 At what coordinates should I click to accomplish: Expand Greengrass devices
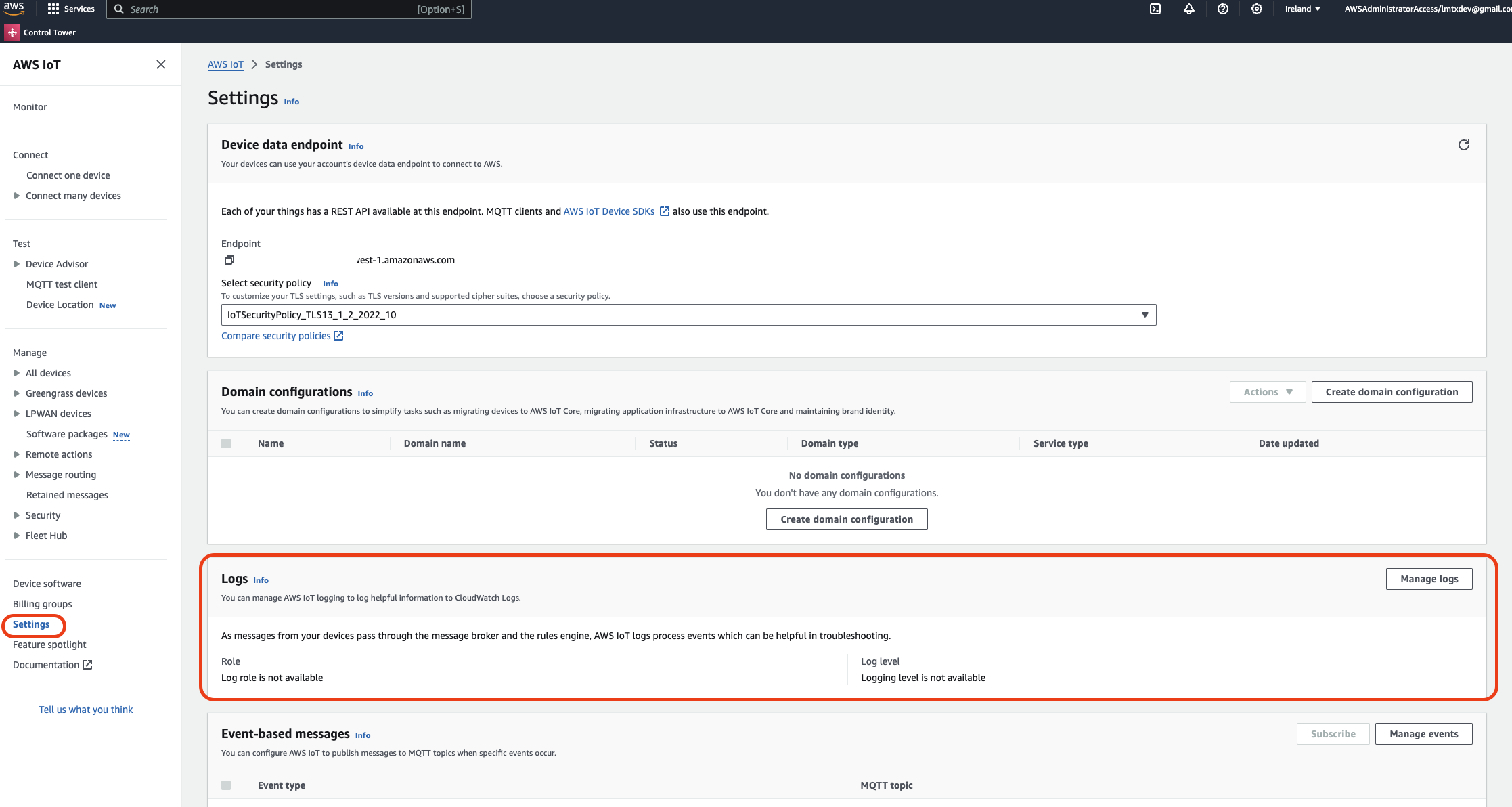tap(17, 393)
